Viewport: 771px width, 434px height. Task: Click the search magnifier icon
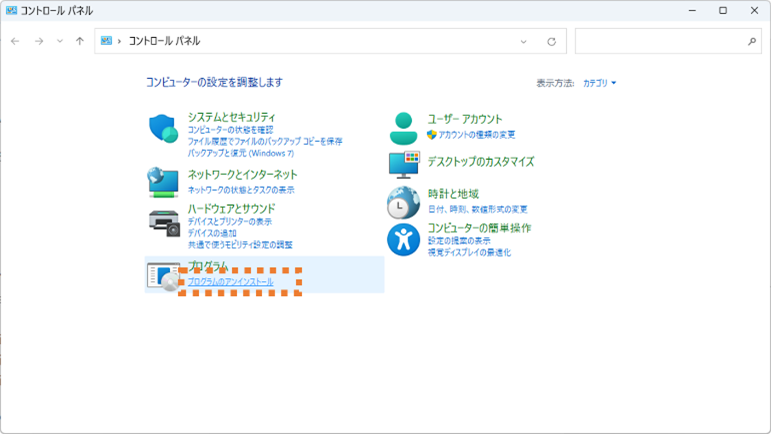(x=752, y=42)
